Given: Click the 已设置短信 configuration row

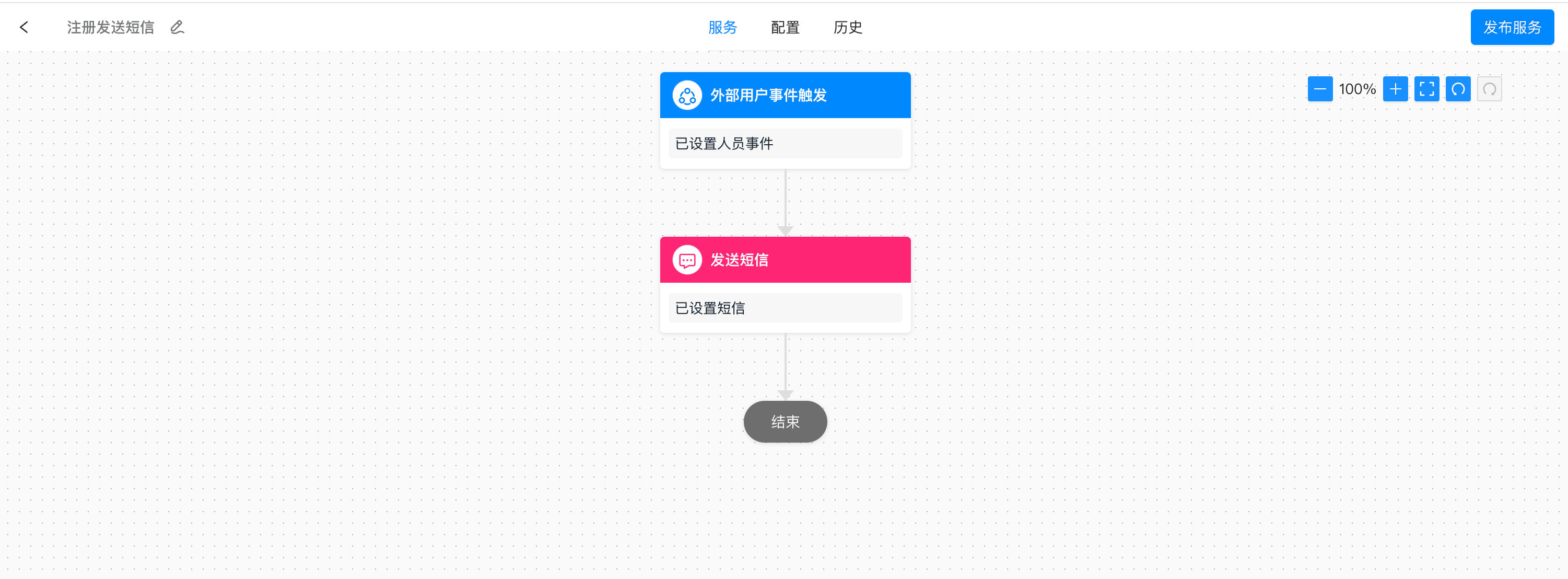Looking at the screenshot, I should [785, 308].
